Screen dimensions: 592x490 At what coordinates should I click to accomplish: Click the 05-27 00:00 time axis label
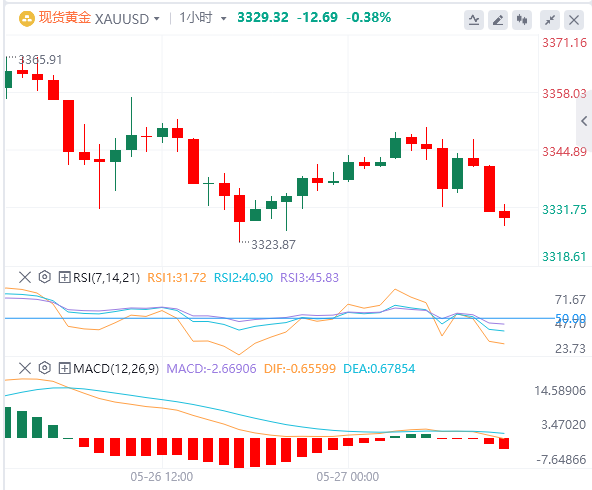pos(348,477)
